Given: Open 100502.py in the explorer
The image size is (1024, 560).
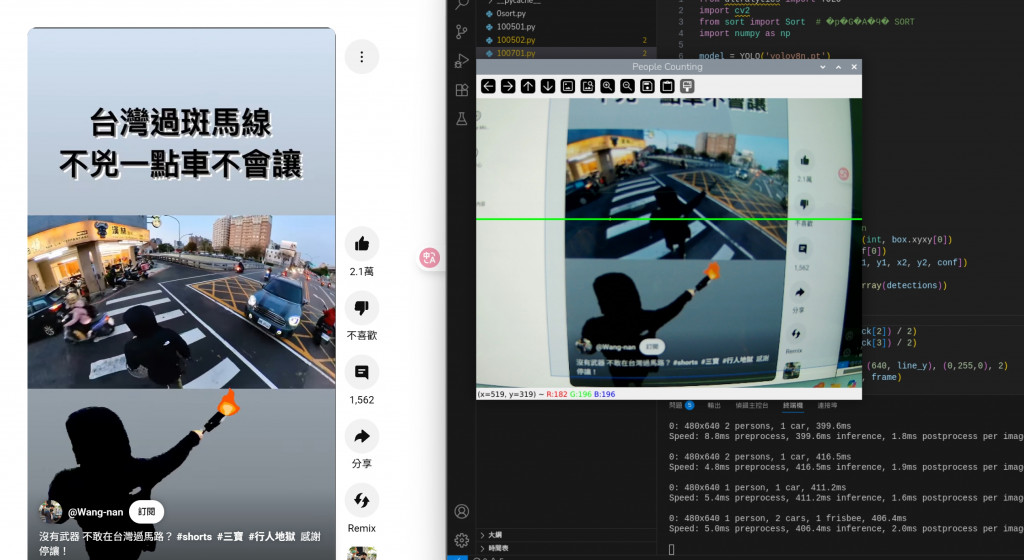Looking at the screenshot, I should pos(515,40).
